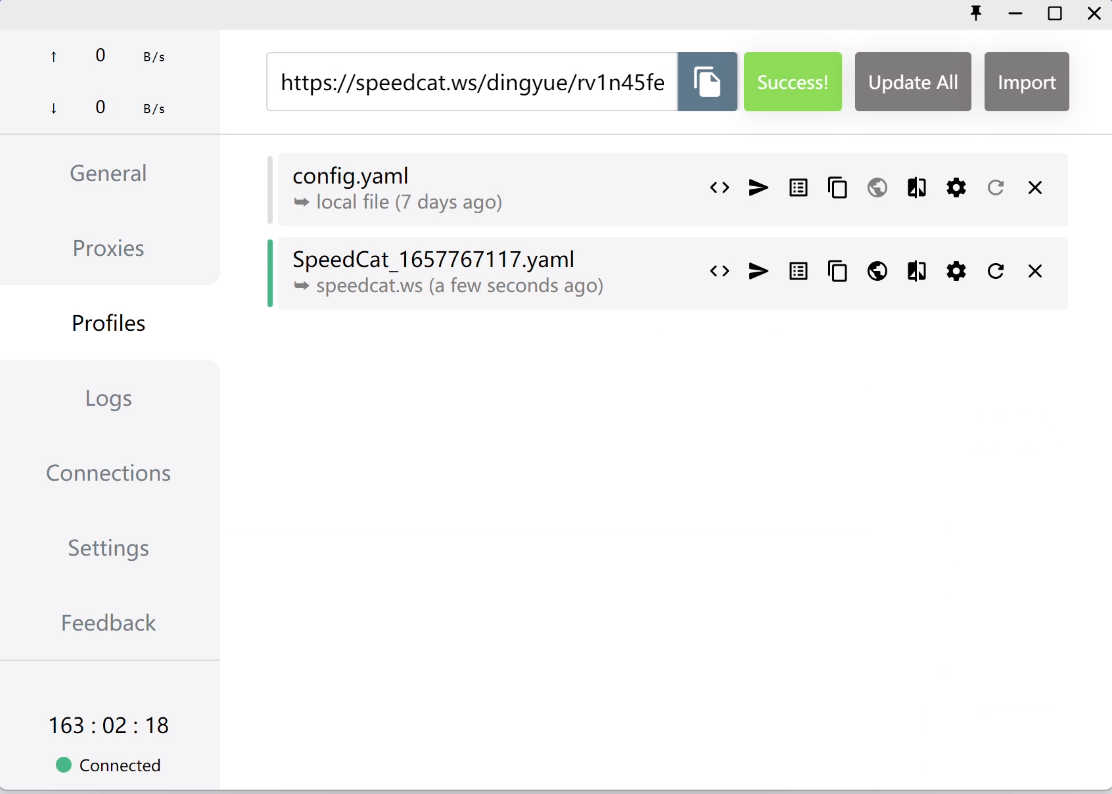Click the Import button

click(x=1026, y=82)
